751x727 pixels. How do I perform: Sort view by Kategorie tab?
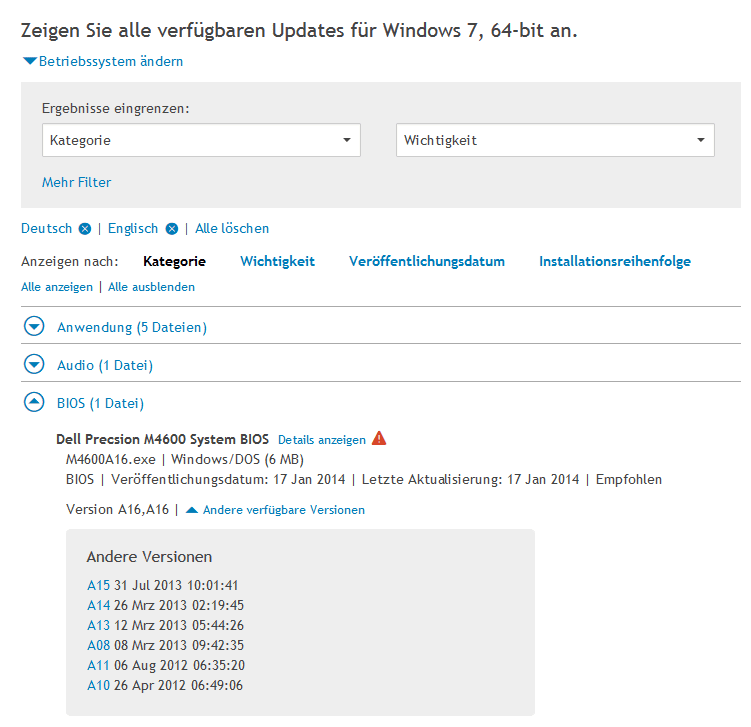[174, 261]
